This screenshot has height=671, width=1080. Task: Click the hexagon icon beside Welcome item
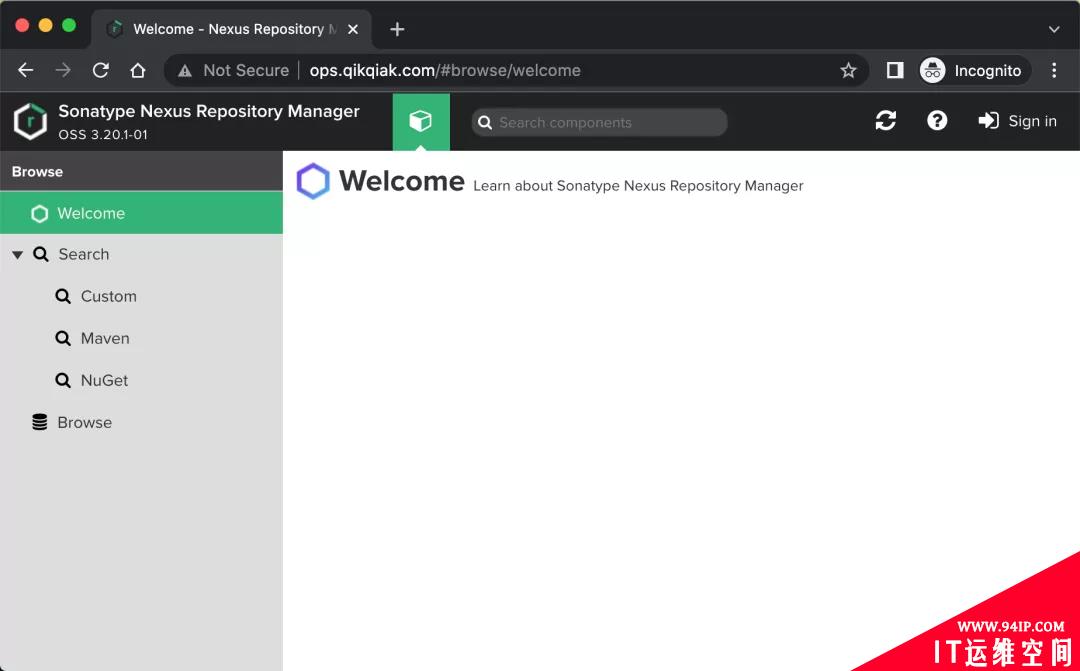40,214
